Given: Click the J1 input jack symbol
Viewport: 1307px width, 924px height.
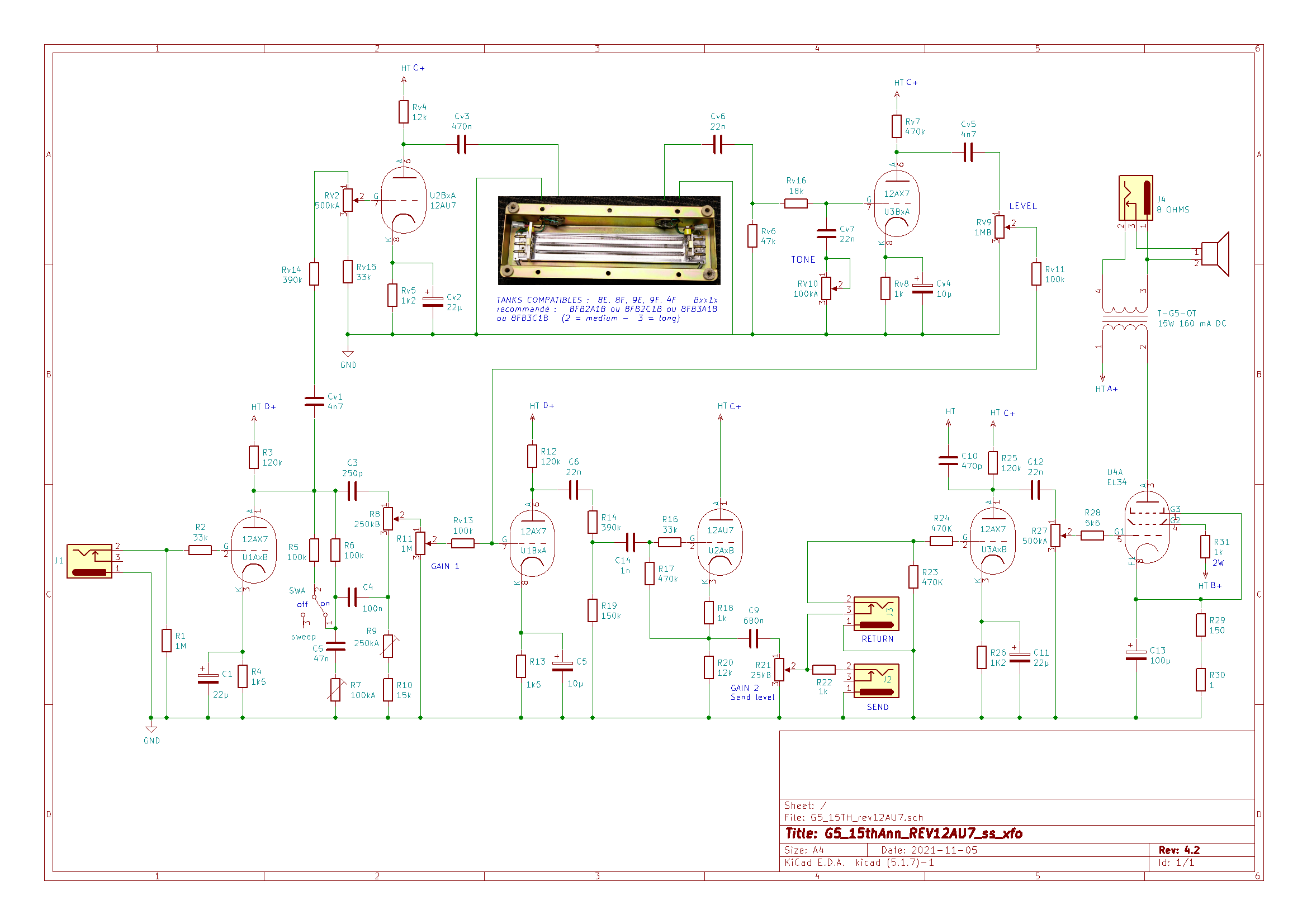Looking at the screenshot, I should pos(89,561).
